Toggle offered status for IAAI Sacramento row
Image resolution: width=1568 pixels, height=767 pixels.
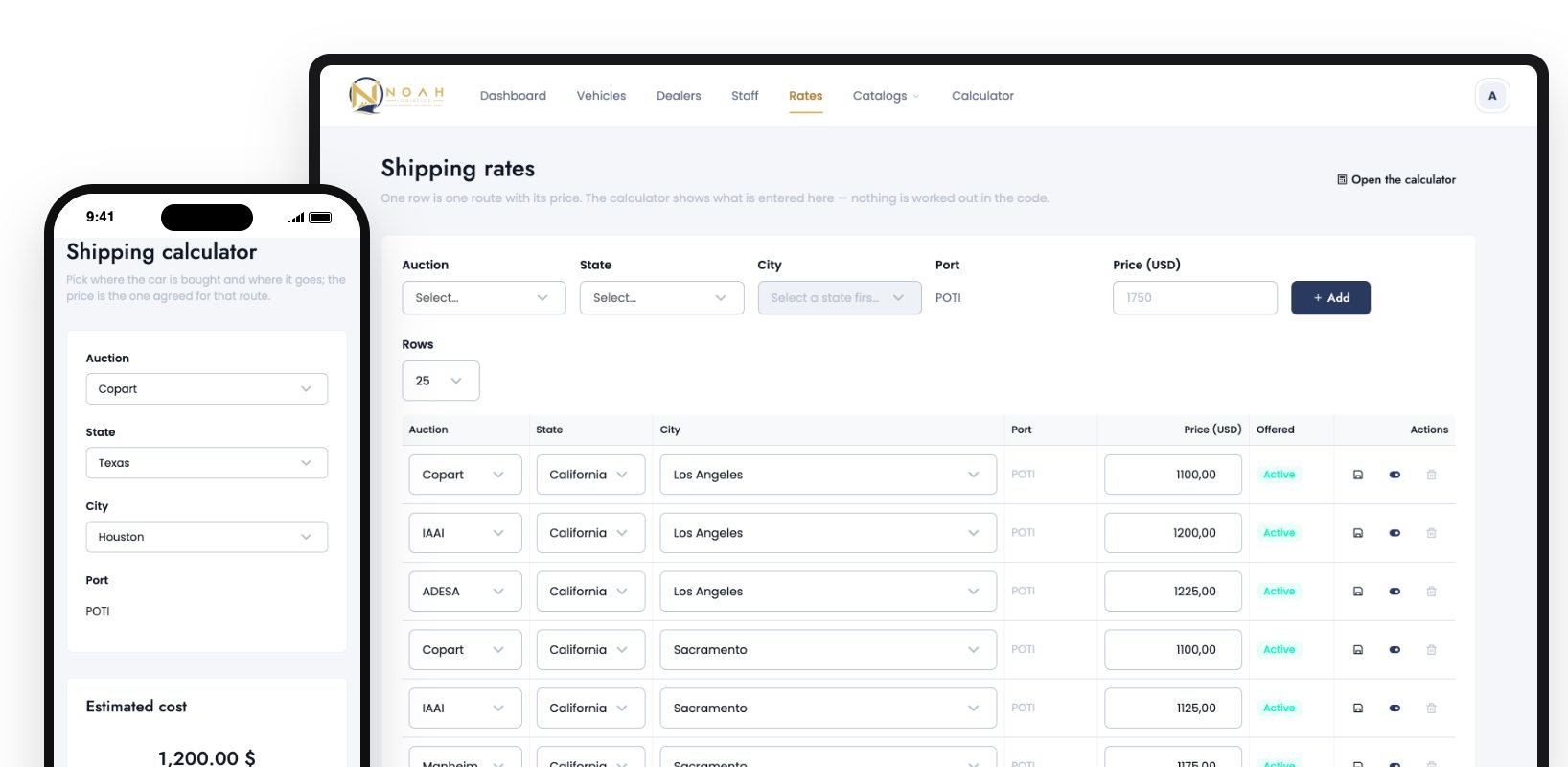1395,709
